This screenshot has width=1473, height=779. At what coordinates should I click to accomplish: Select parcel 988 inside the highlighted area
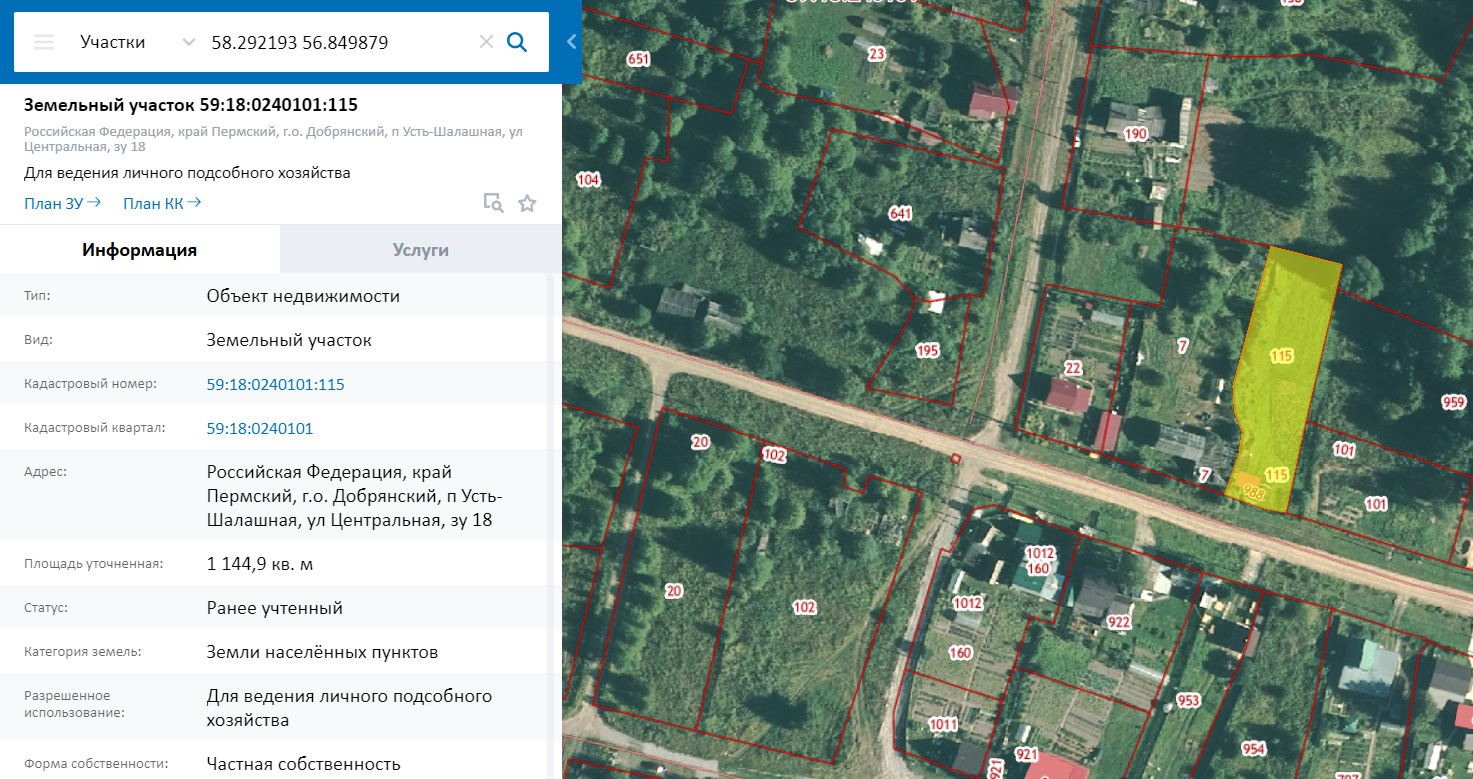coord(1253,491)
